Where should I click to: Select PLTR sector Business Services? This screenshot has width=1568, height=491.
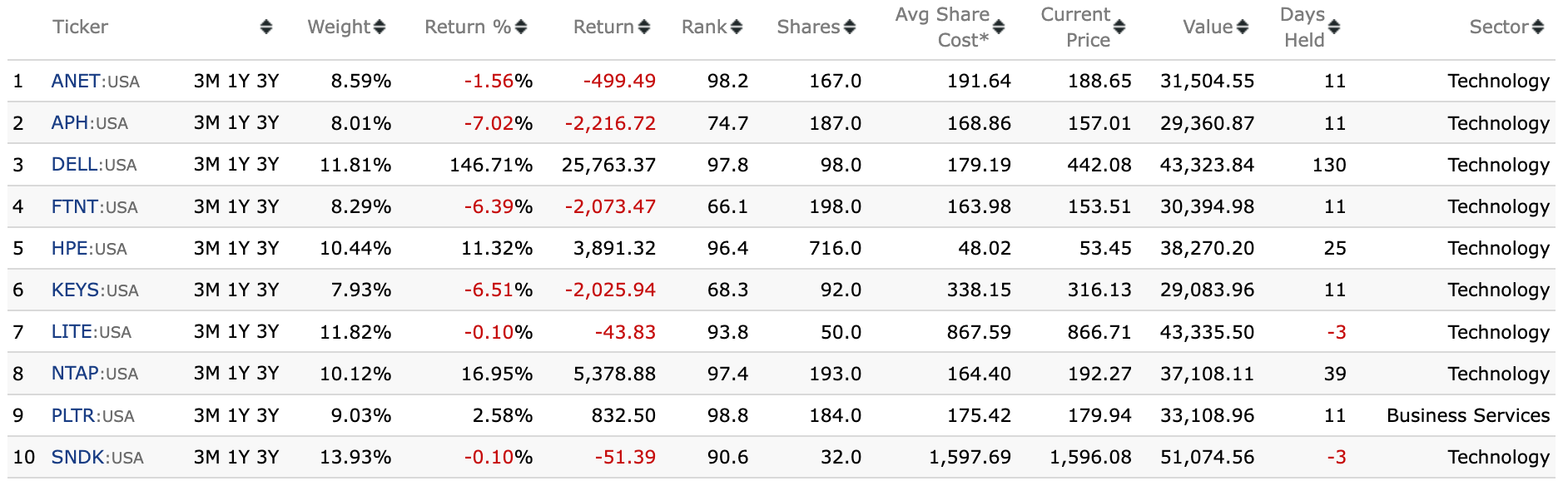(1468, 415)
